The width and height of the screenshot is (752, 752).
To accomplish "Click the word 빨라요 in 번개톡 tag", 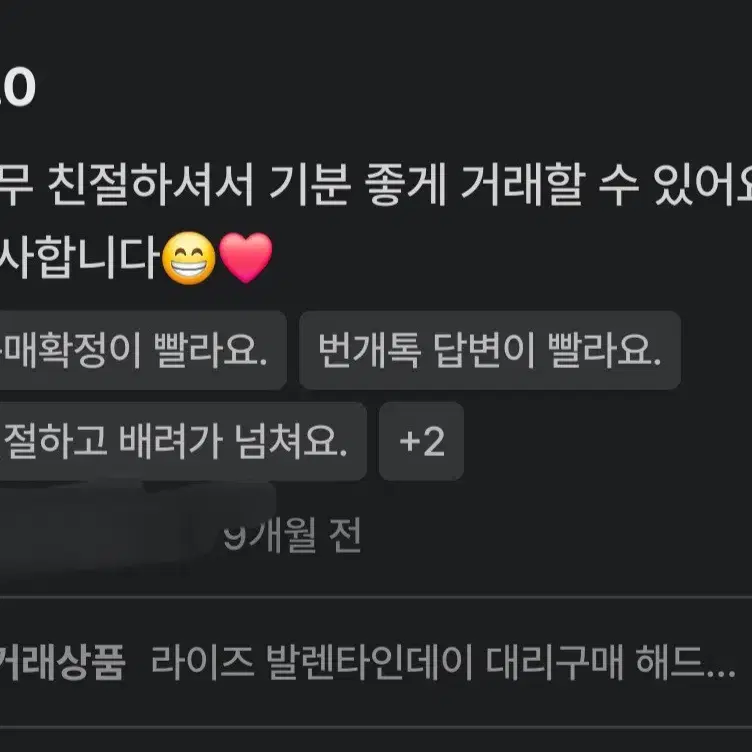I will 604,350.
